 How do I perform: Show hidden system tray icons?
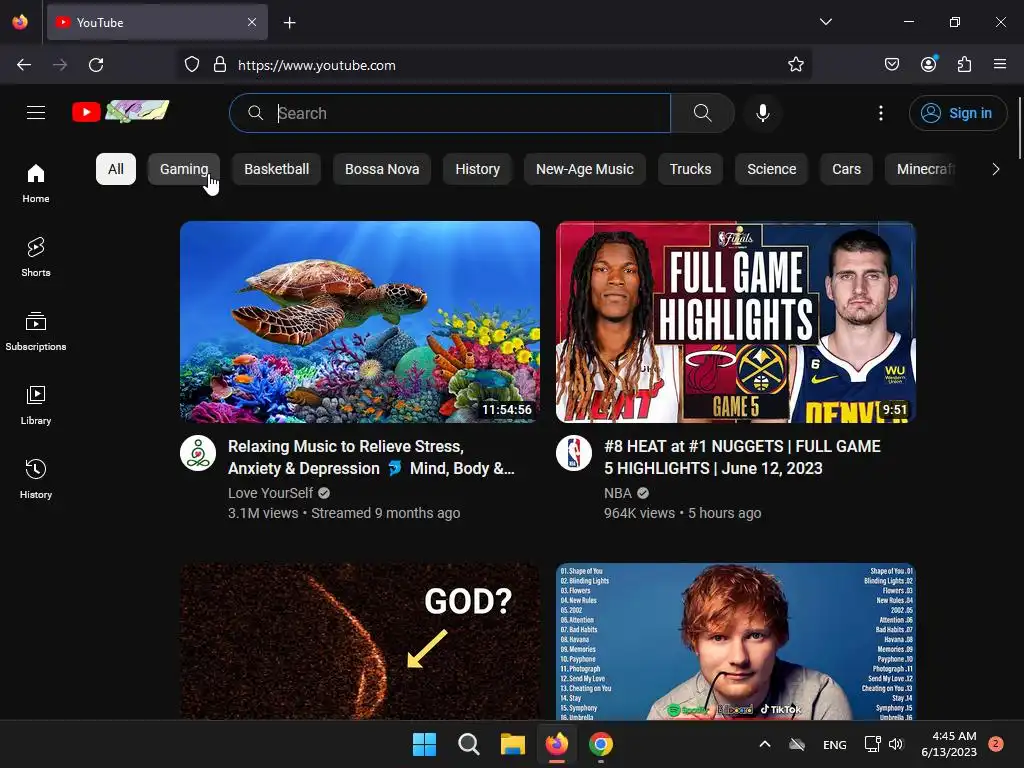765,744
